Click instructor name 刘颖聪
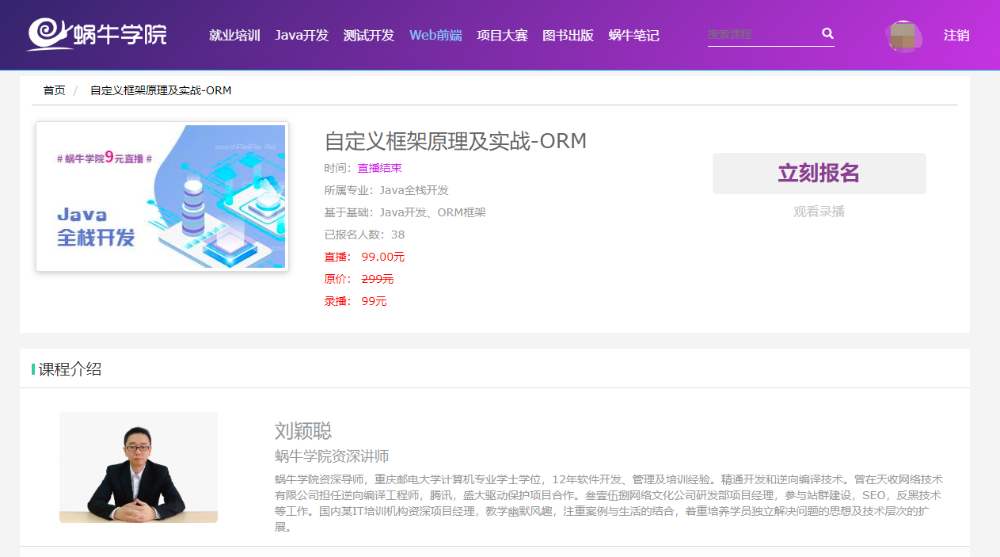Screen dimensions: 1000x557 pyautogui.click(x=303, y=431)
